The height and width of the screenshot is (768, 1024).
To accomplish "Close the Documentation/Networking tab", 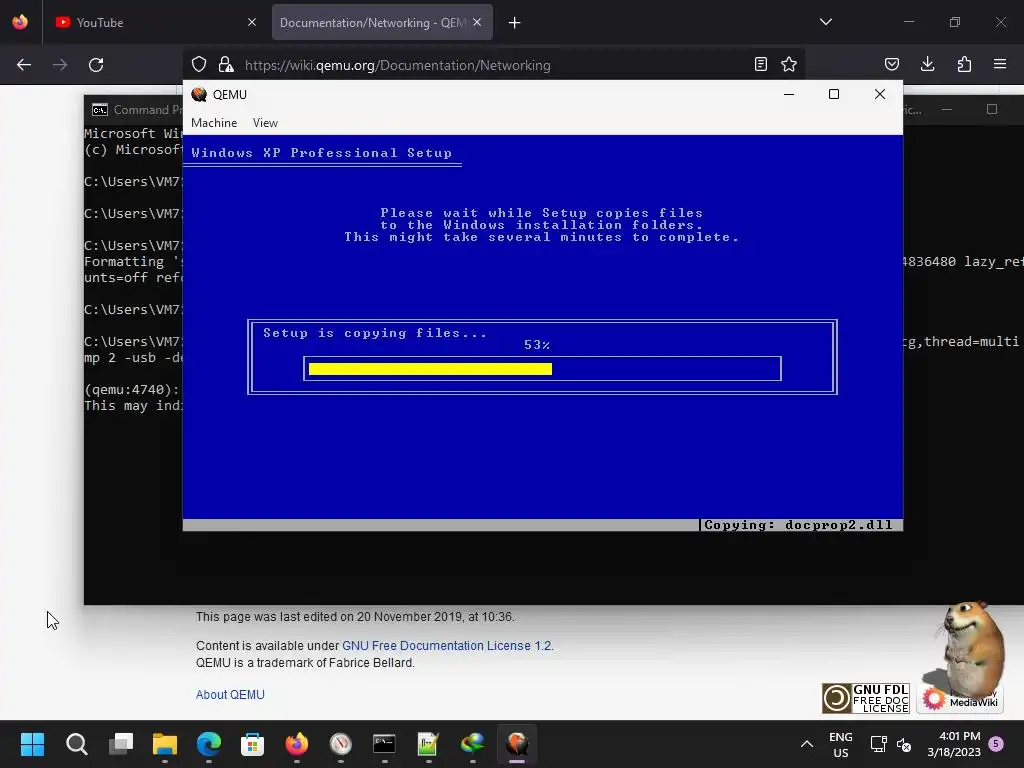I will tap(477, 22).
